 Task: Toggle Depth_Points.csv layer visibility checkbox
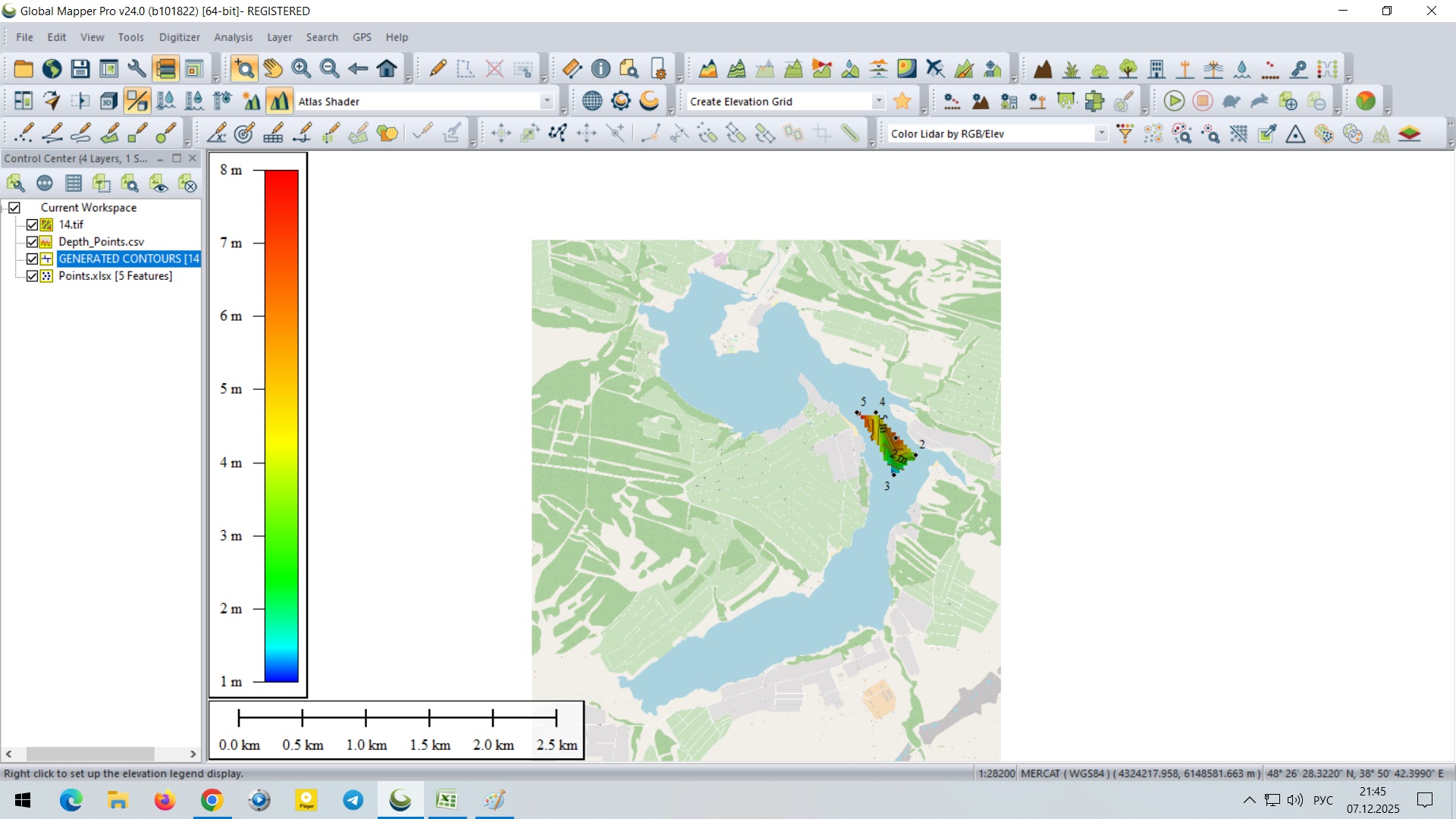pos(32,242)
